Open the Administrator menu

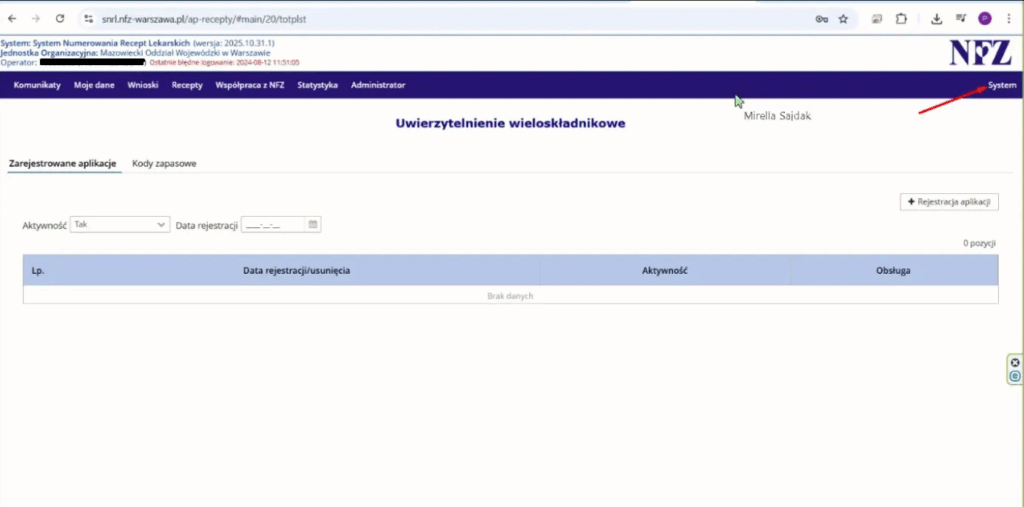coord(378,85)
